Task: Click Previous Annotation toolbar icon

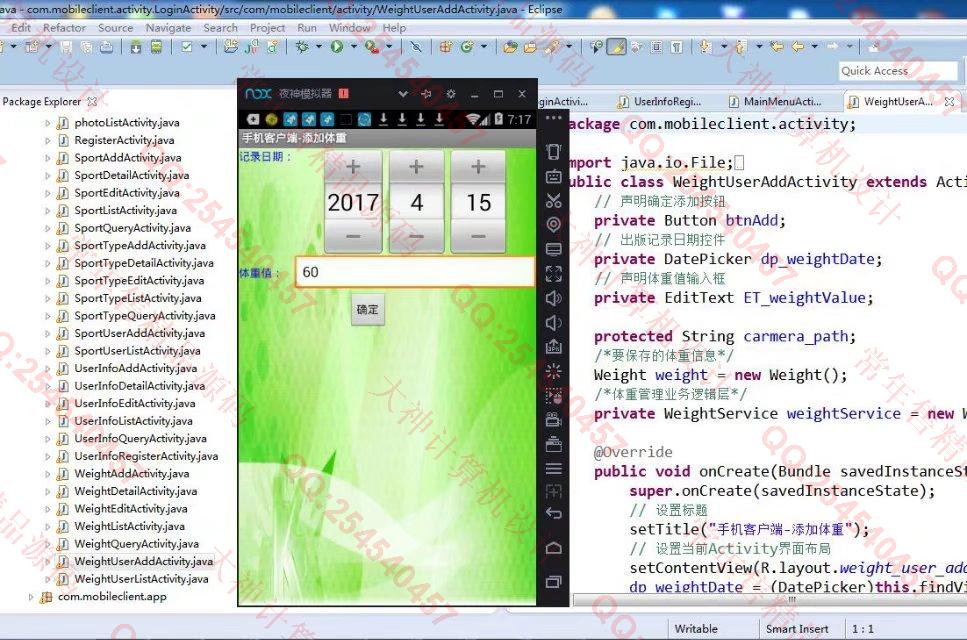Action: [x=741, y=47]
